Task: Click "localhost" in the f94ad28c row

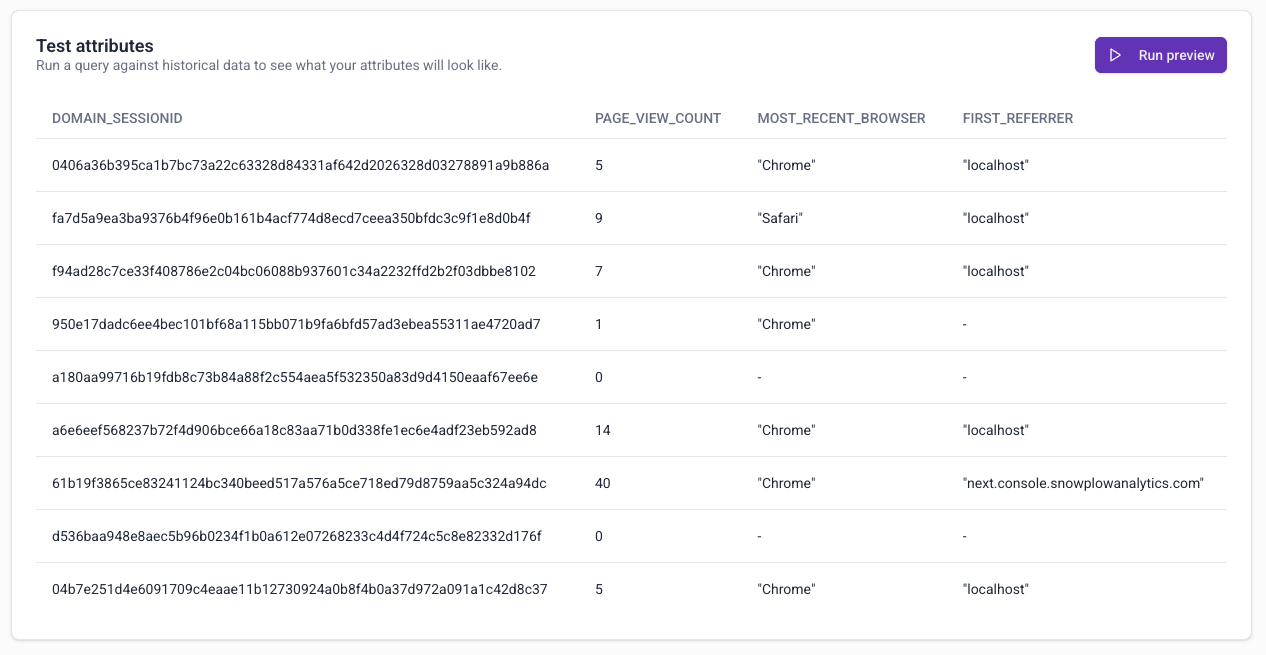Action: [996, 271]
